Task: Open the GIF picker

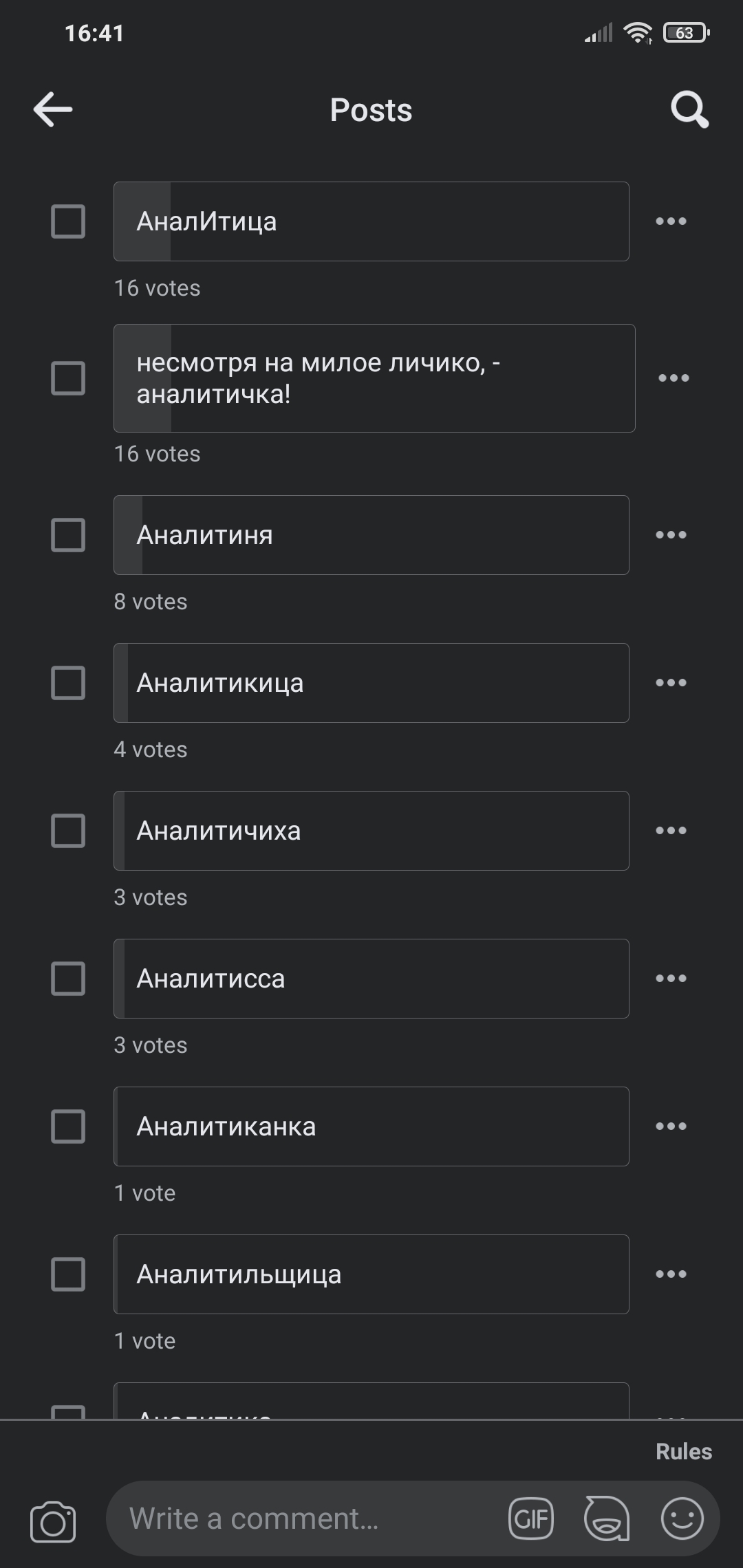Action: 531,1518
